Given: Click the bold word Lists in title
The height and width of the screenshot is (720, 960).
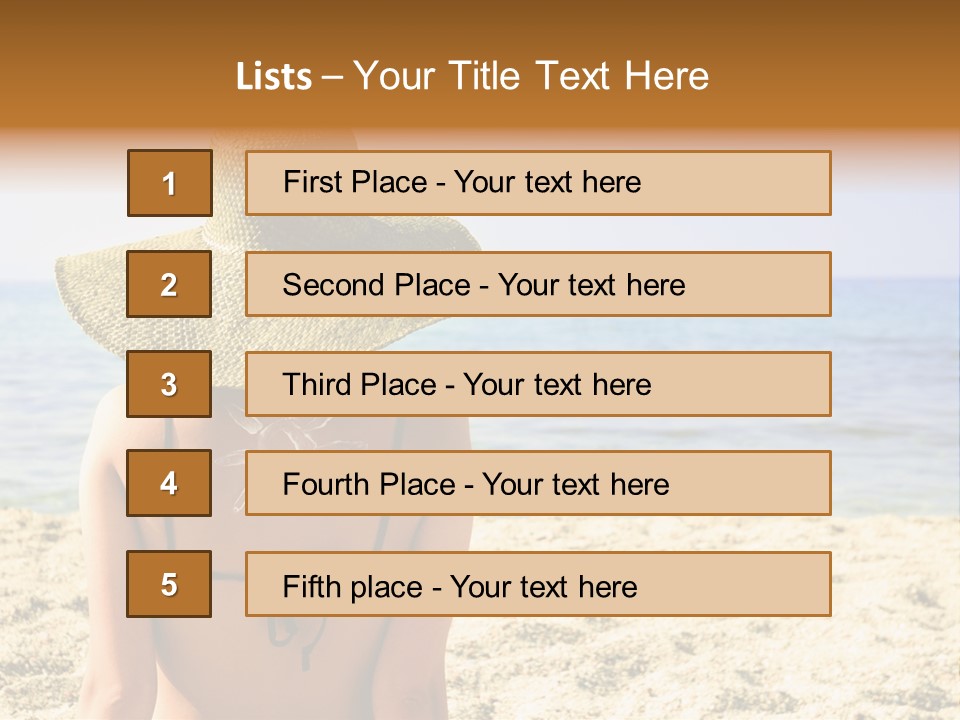Looking at the screenshot, I should [274, 76].
